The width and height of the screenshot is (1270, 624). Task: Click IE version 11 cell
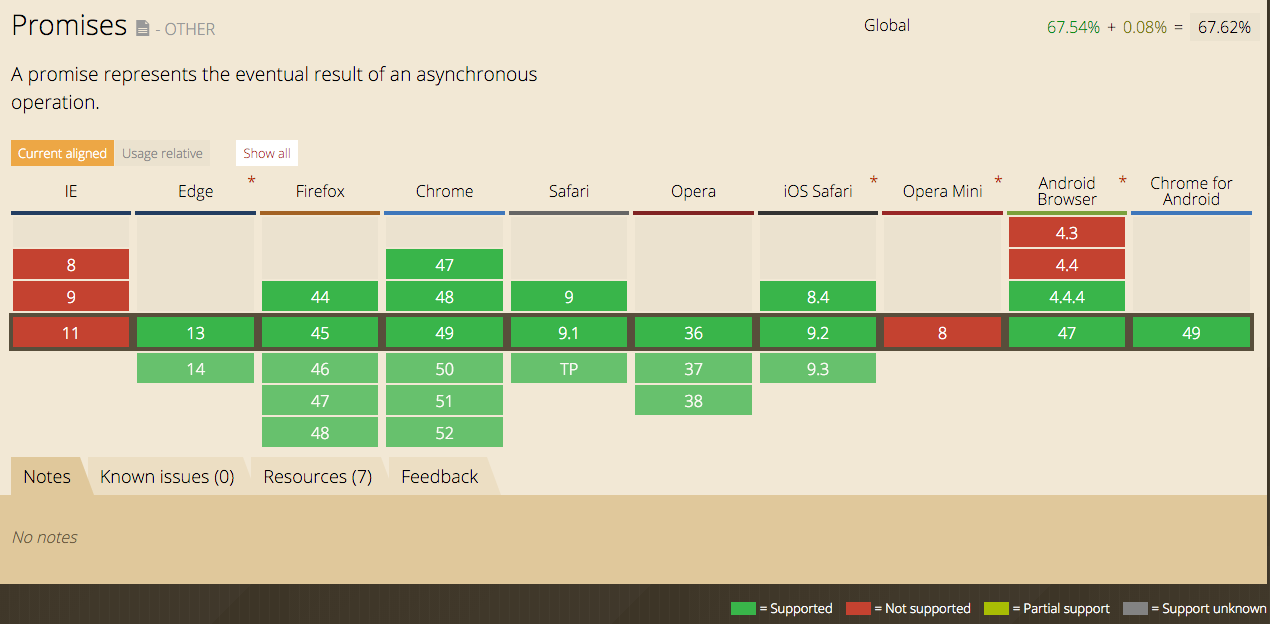[71, 333]
